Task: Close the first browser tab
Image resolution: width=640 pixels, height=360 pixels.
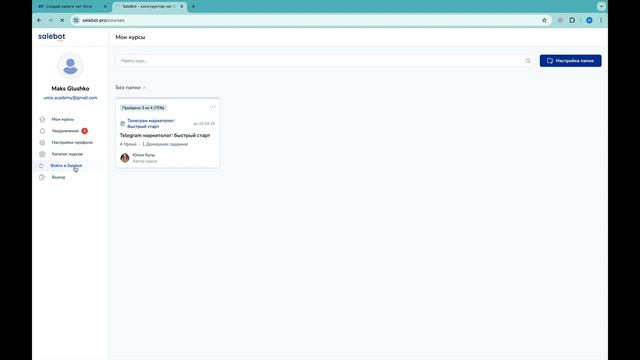Action: click(105, 7)
